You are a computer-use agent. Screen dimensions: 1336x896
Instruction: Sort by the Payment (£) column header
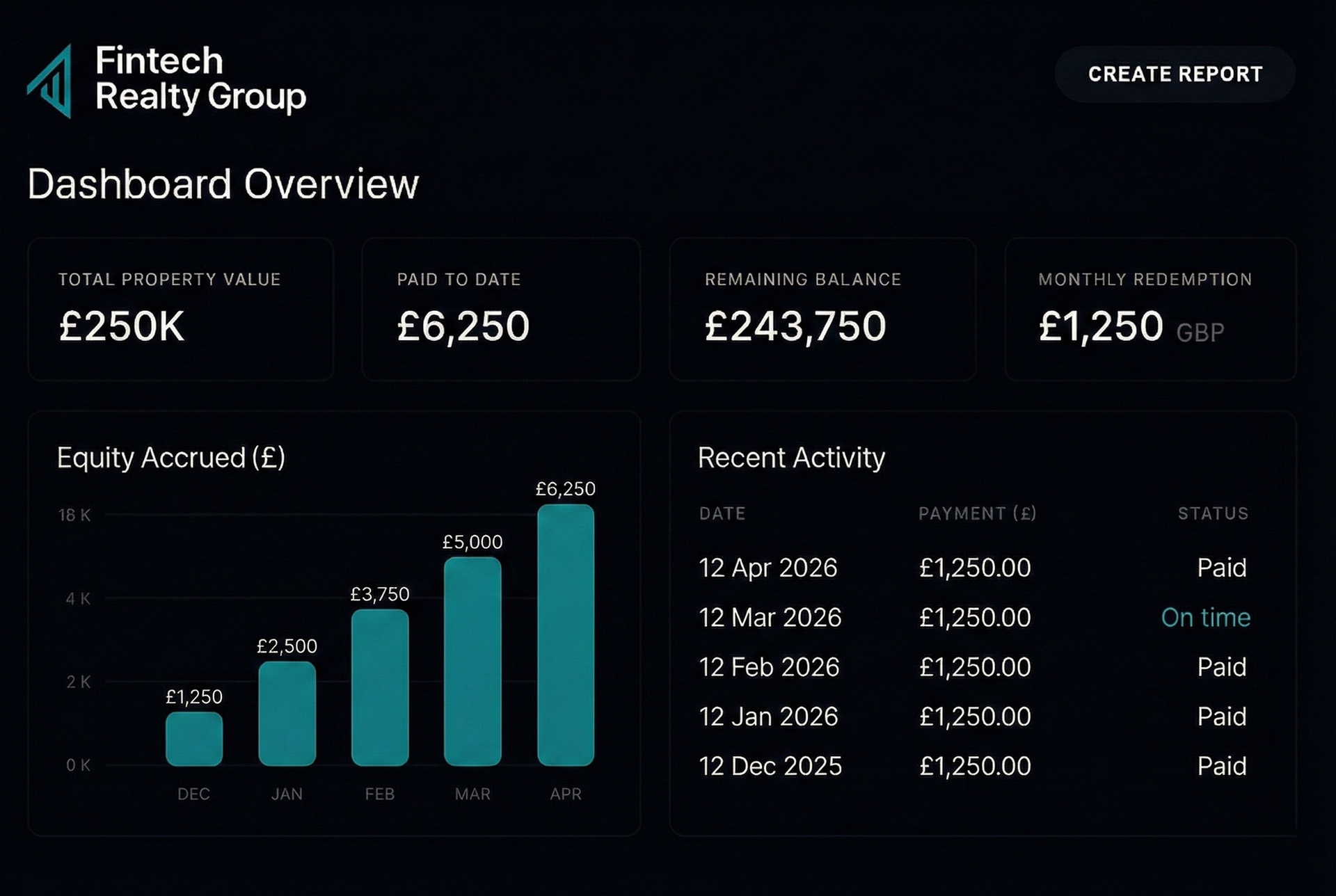(977, 513)
